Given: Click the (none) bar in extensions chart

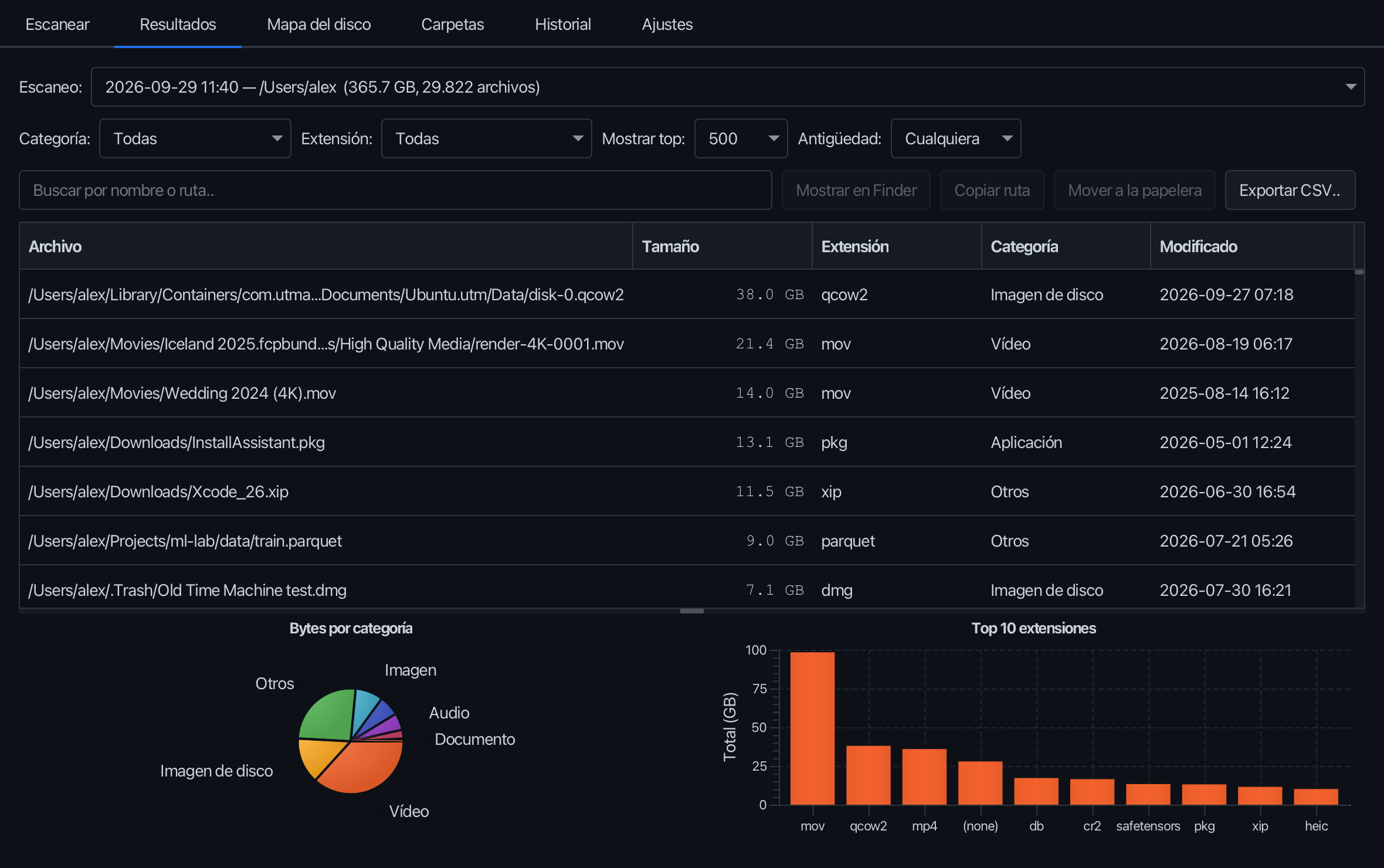Looking at the screenshot, I should point(981,783).
